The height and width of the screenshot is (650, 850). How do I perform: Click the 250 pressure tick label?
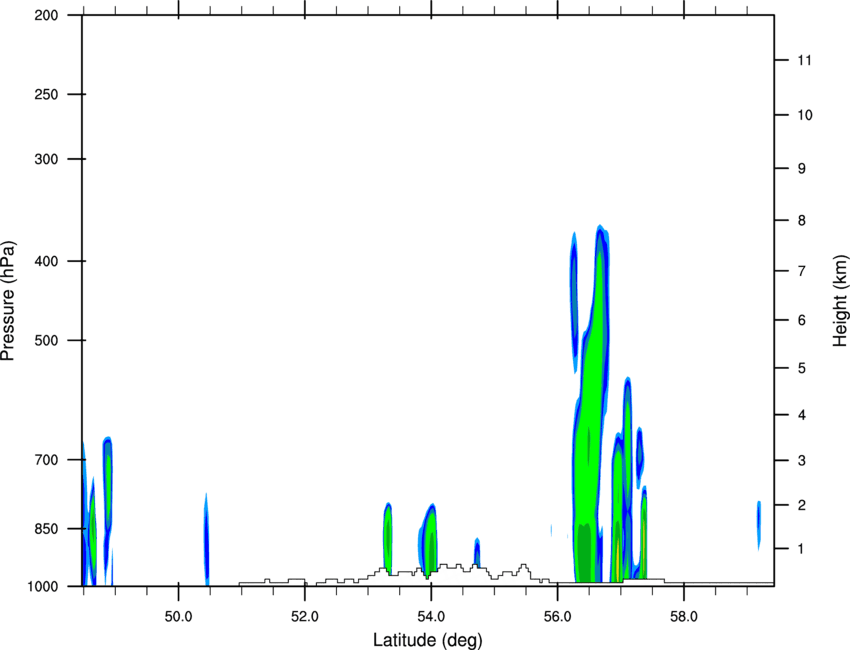[47, 94]
